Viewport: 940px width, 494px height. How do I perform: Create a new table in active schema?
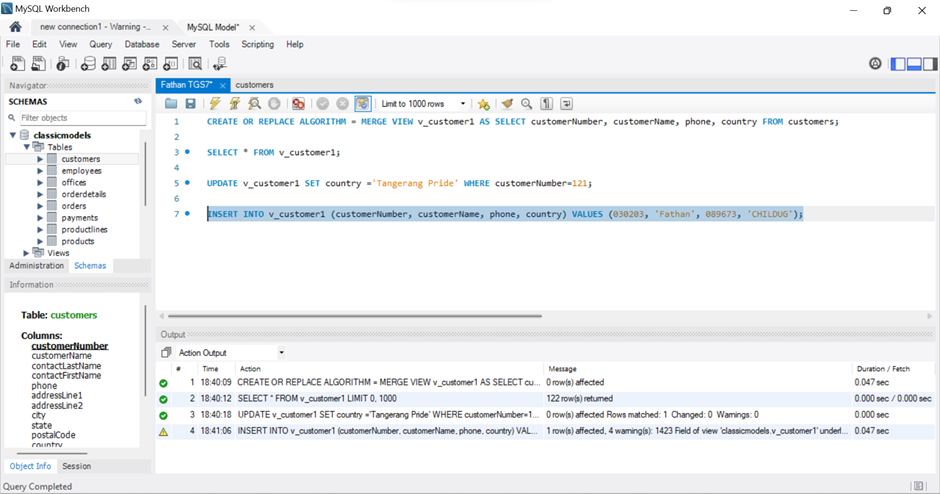point(109,64)
